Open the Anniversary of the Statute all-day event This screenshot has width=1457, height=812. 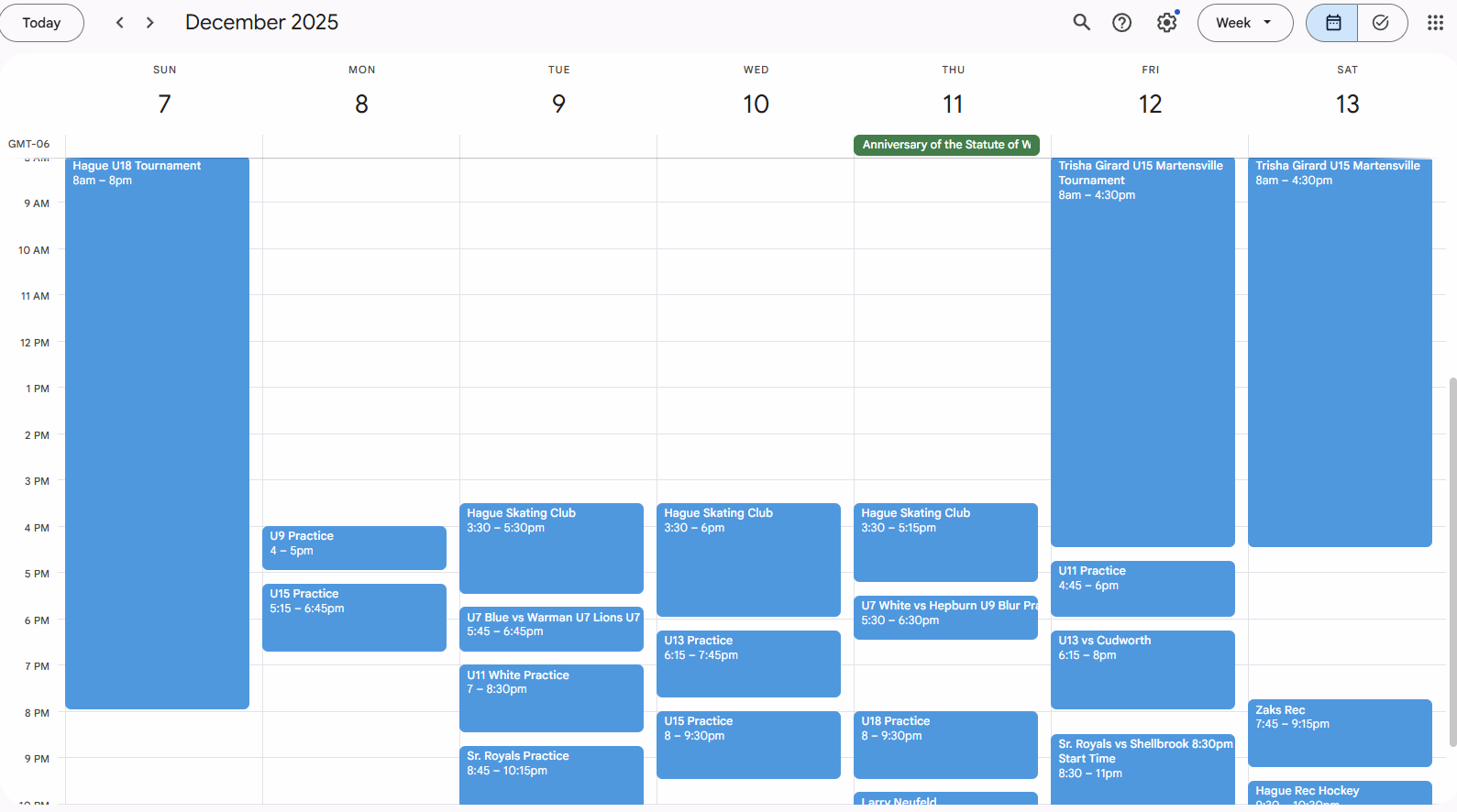coord(945,145)
